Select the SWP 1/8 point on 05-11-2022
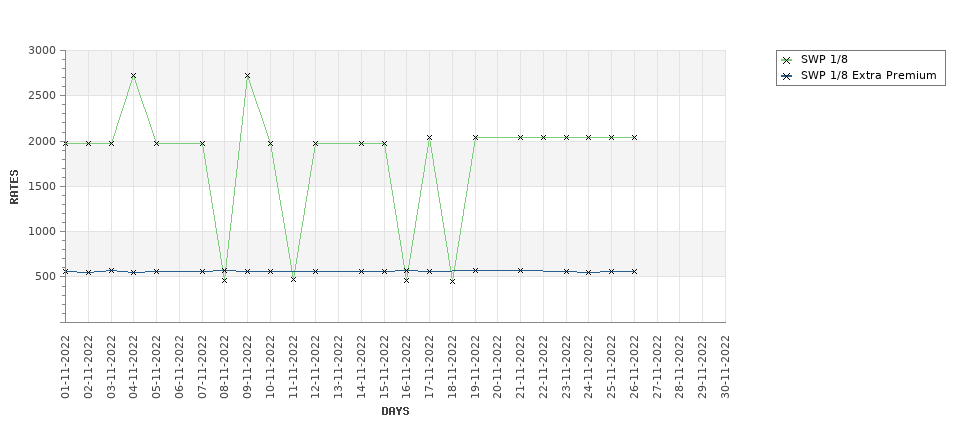The height and width of the screenshot is (429, 975). point(157,144)
